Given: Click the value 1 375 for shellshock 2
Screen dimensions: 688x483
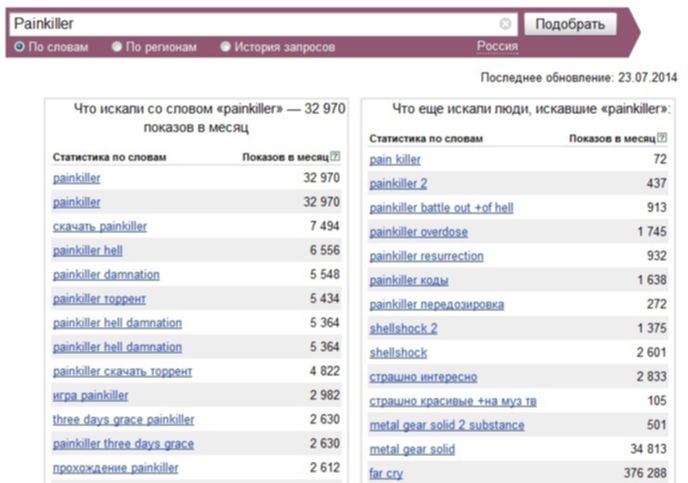Looking at the screenshot, I should tap(652, 328).
